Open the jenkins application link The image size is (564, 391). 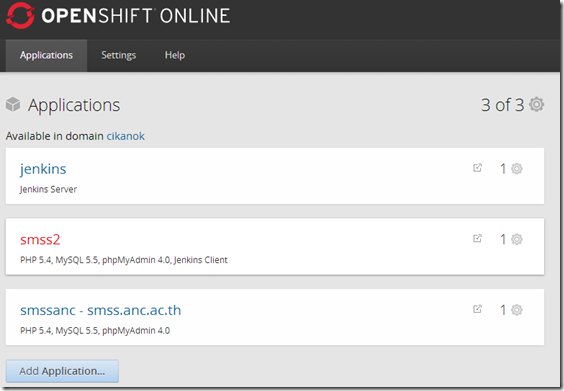[43, 169]
